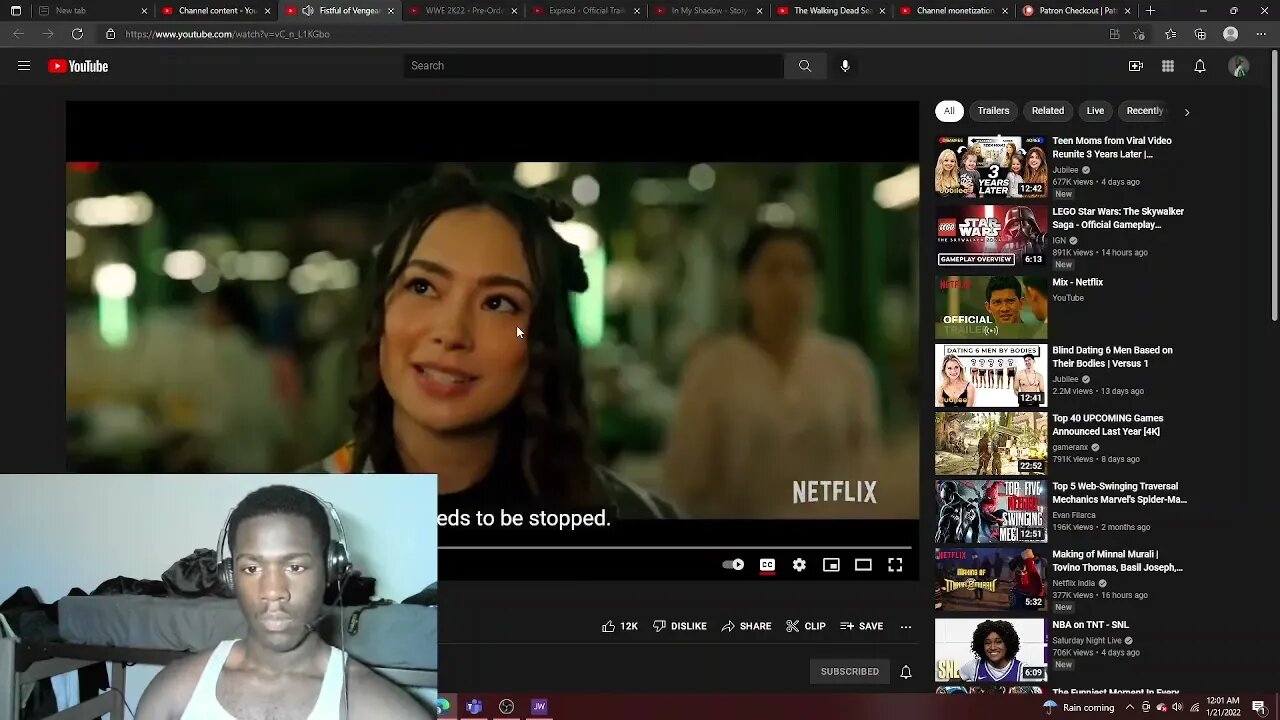Image resolution: width=1280 pixels, height=720 pixels.
Task: Open the account avatar menu
Action: click(1239, 66)
